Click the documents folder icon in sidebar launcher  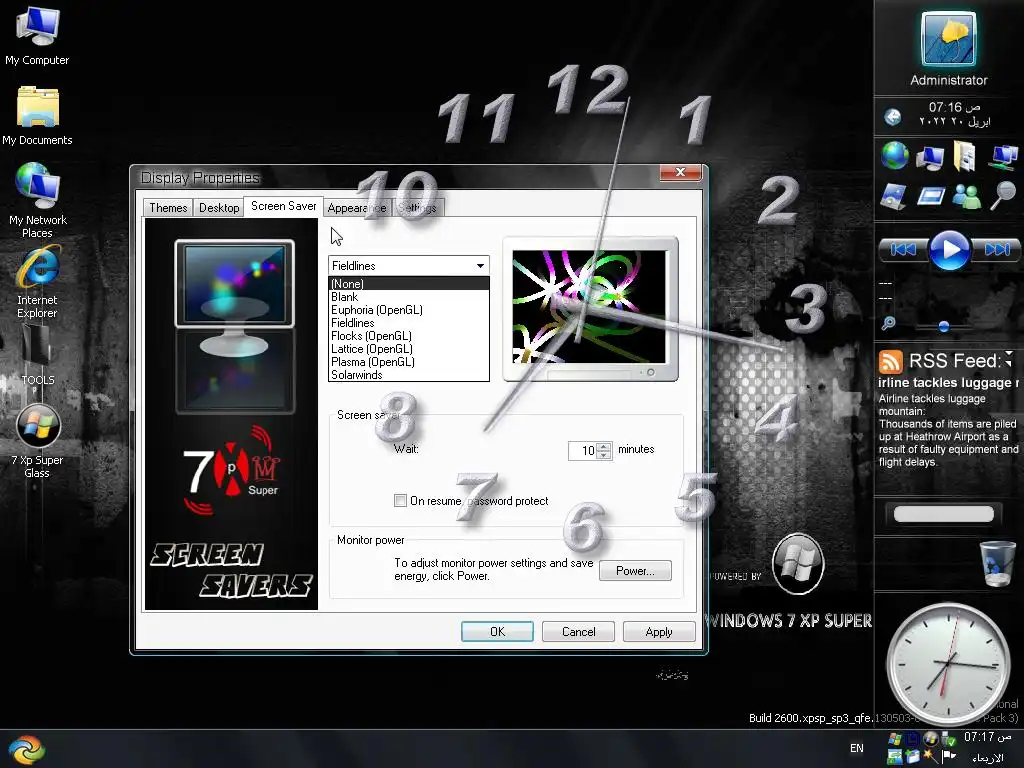click(x=965, y=157)
